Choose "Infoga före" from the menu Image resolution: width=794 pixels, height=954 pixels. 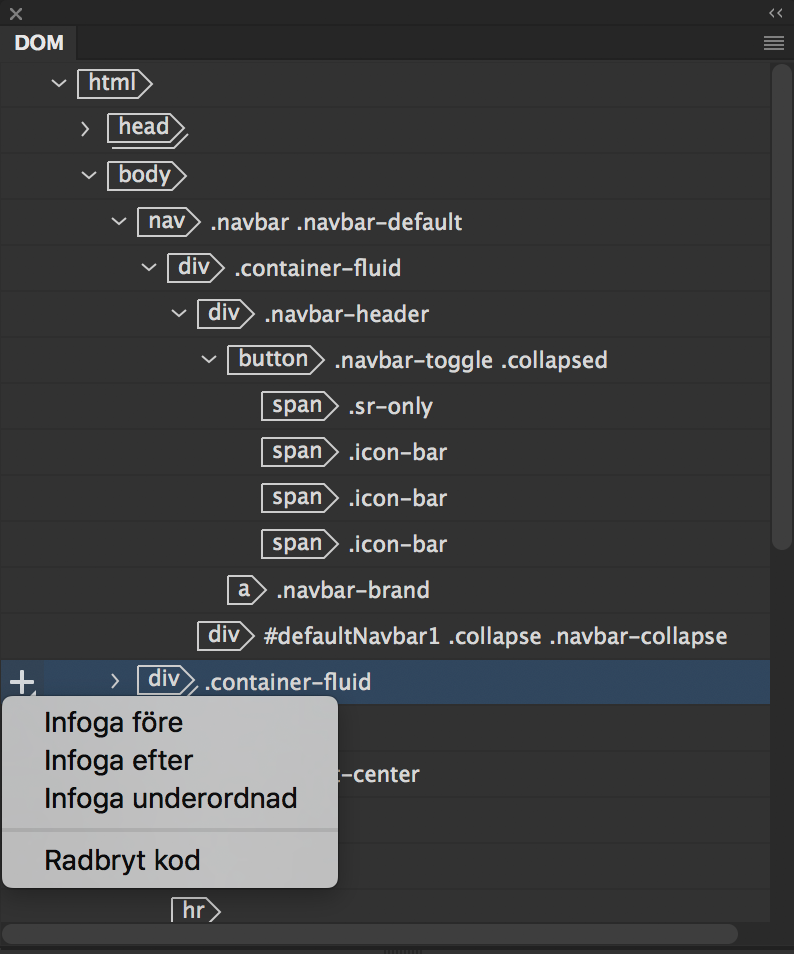click(x=113, y=722)
